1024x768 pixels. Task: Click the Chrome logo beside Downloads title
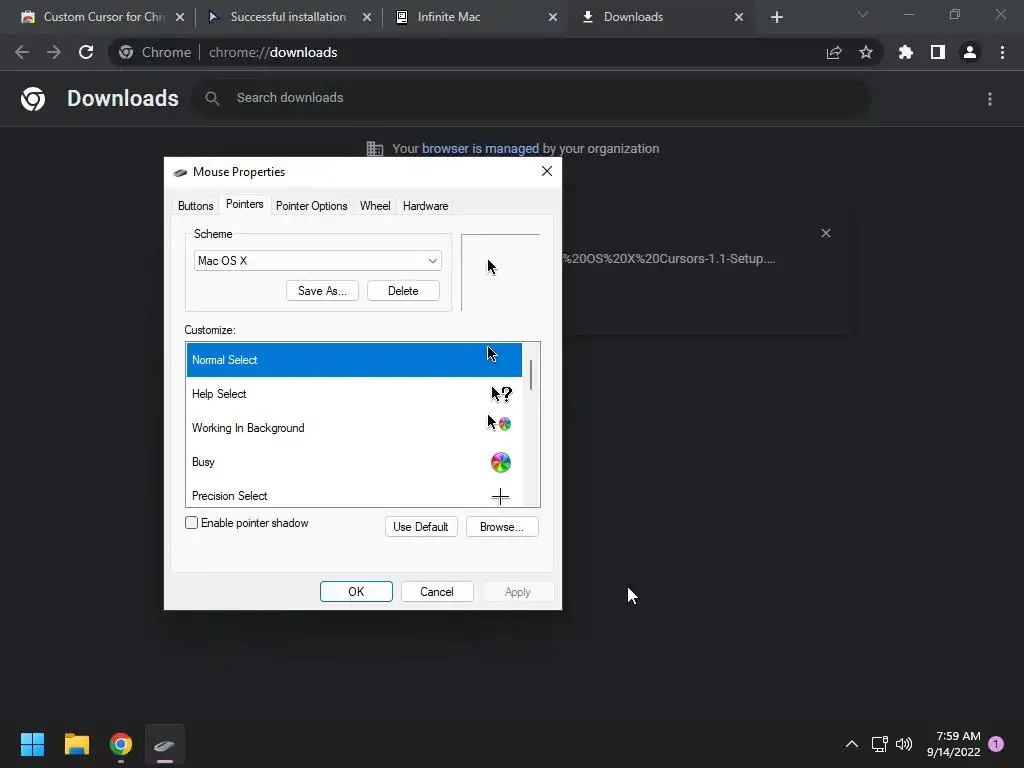coord(33,99)
